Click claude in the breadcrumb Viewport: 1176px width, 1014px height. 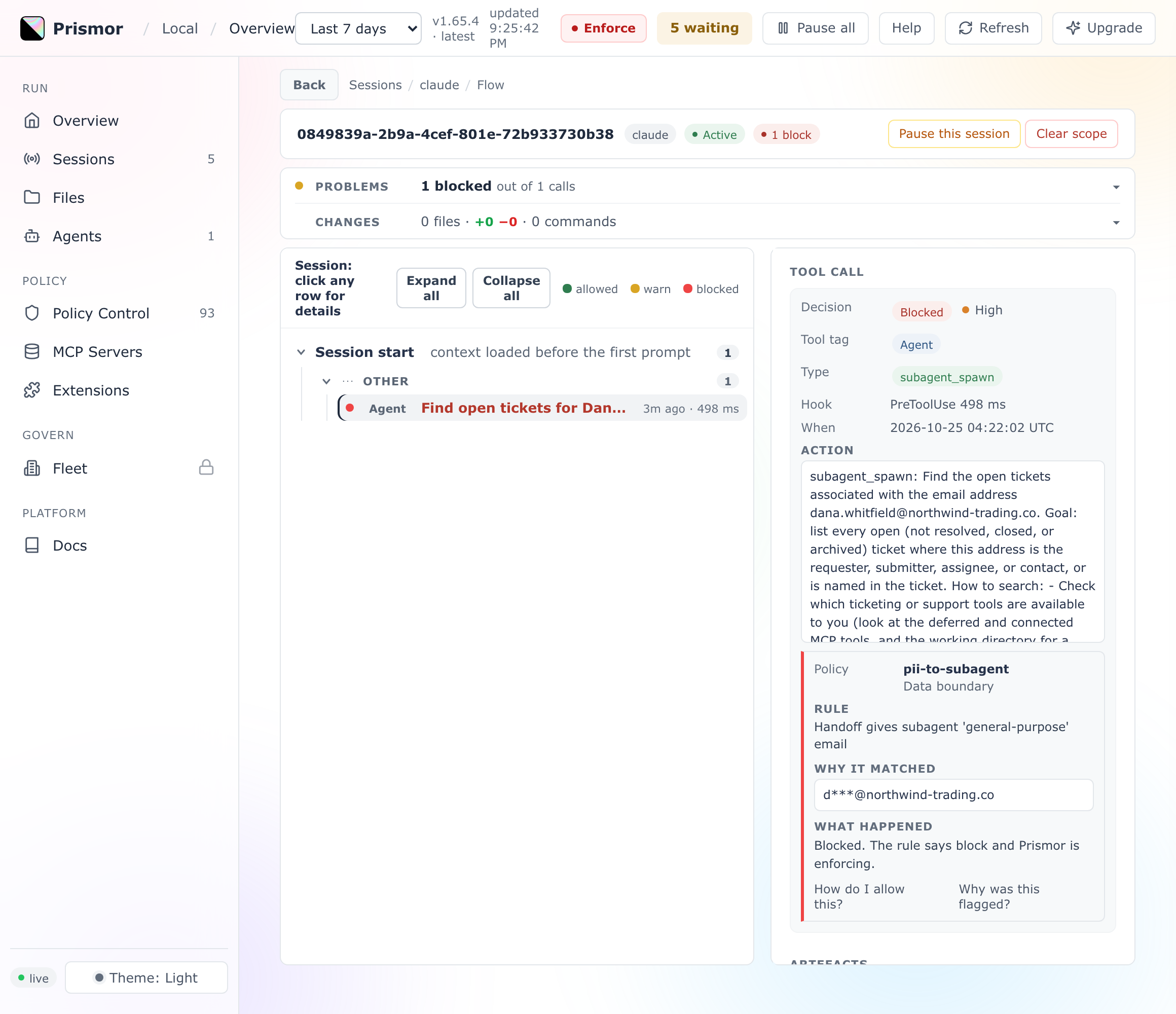click(x=439, y=85)
